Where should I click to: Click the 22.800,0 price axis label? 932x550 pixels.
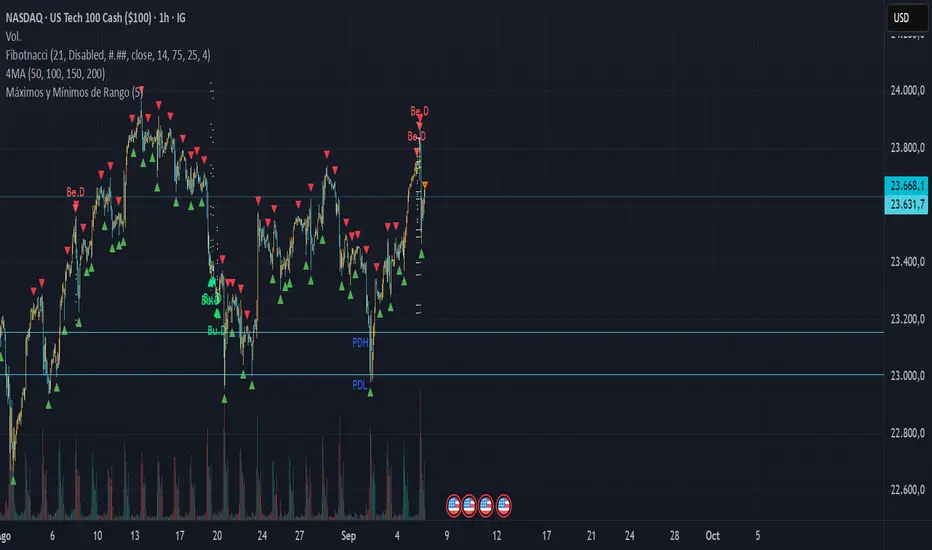click(x=907, y=432)
